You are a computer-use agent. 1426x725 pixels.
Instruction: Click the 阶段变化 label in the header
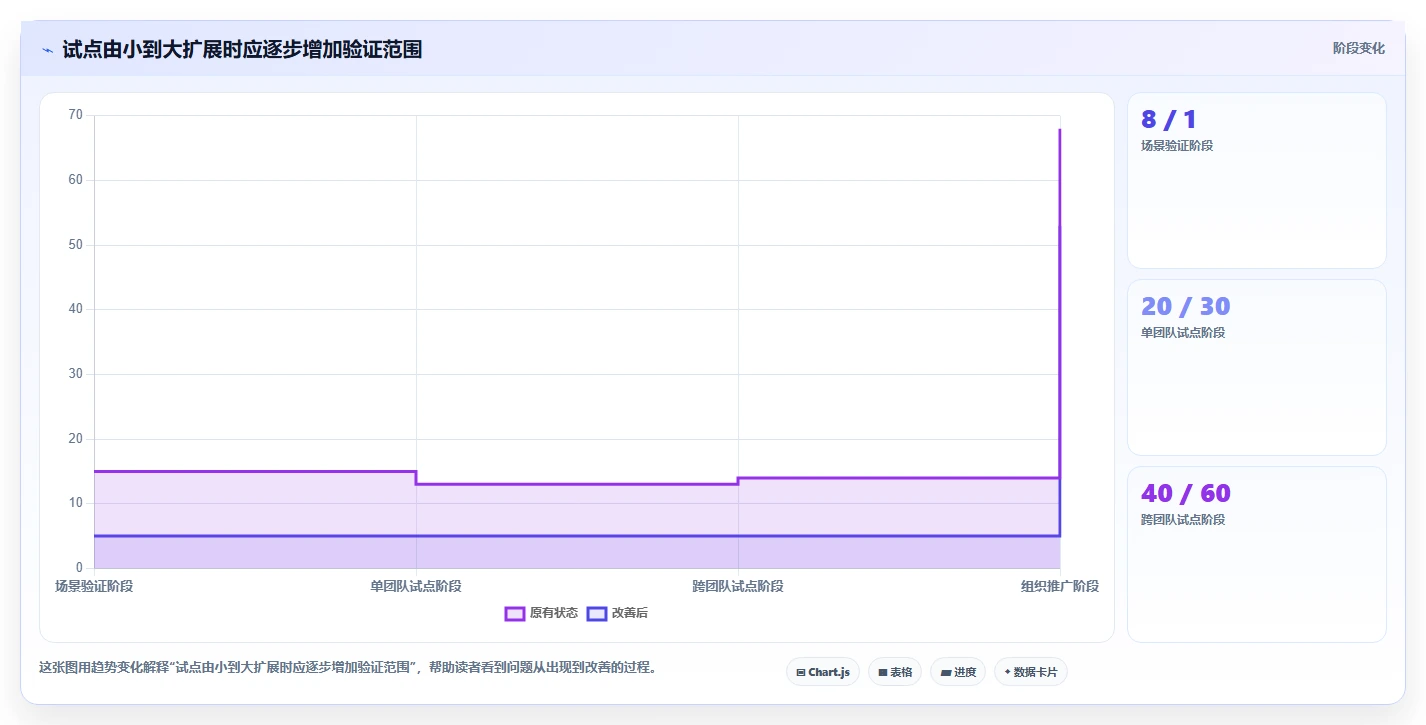[x=1359, y=48]
